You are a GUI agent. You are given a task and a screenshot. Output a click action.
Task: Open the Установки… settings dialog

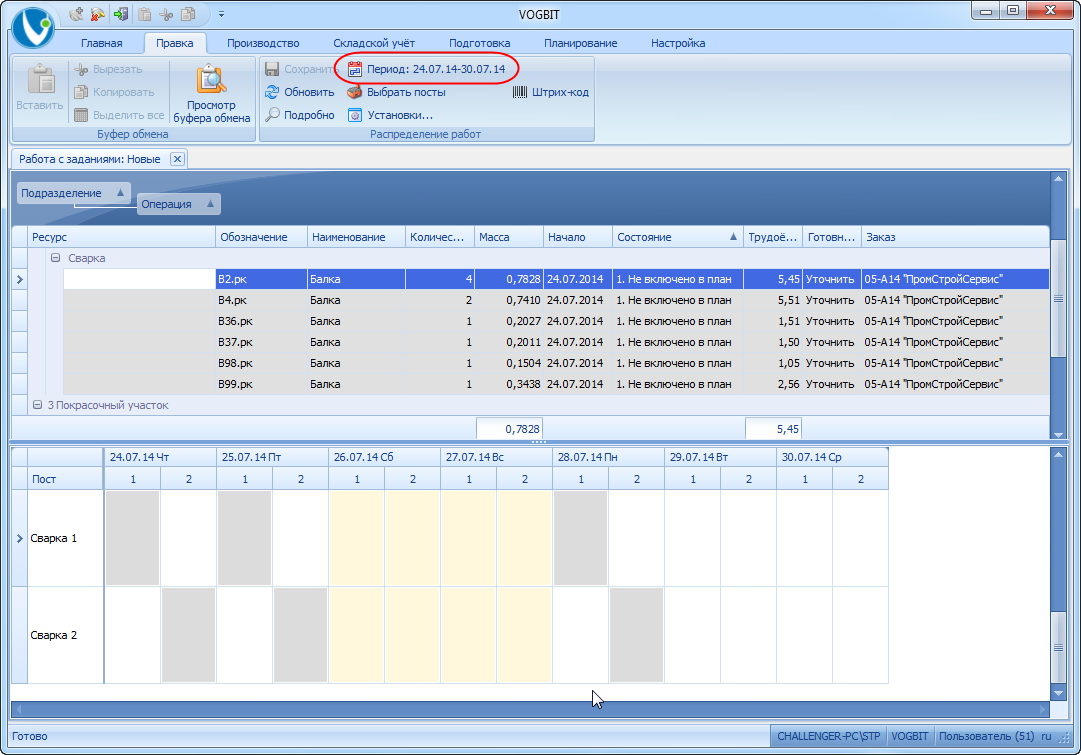390,115
